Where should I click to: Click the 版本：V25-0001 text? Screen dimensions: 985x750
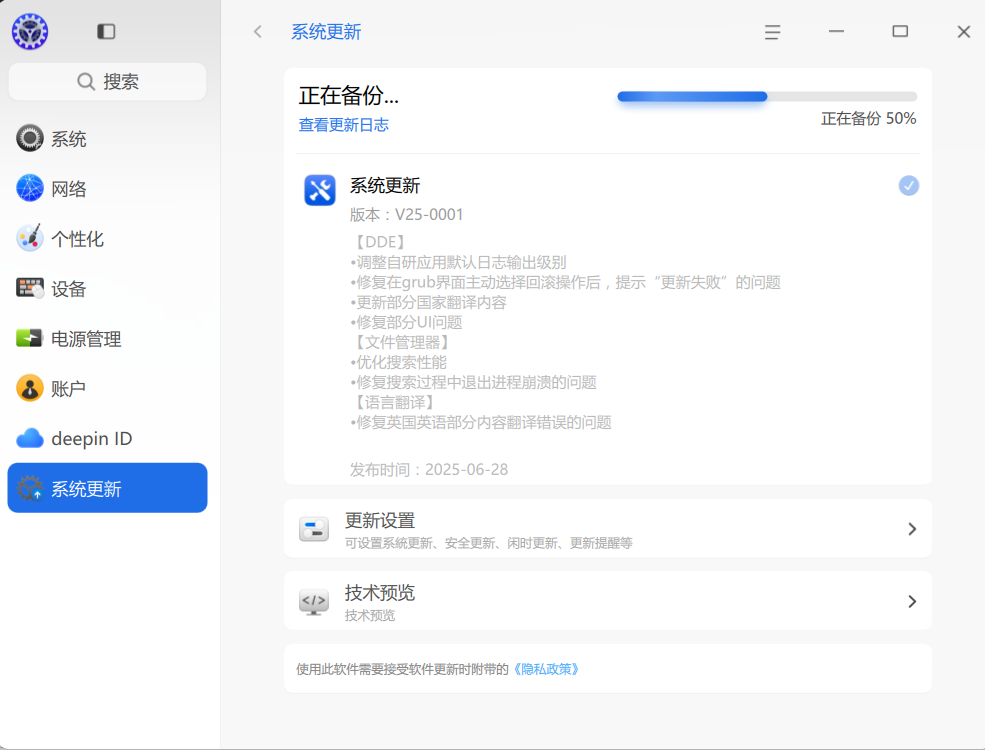406,215
